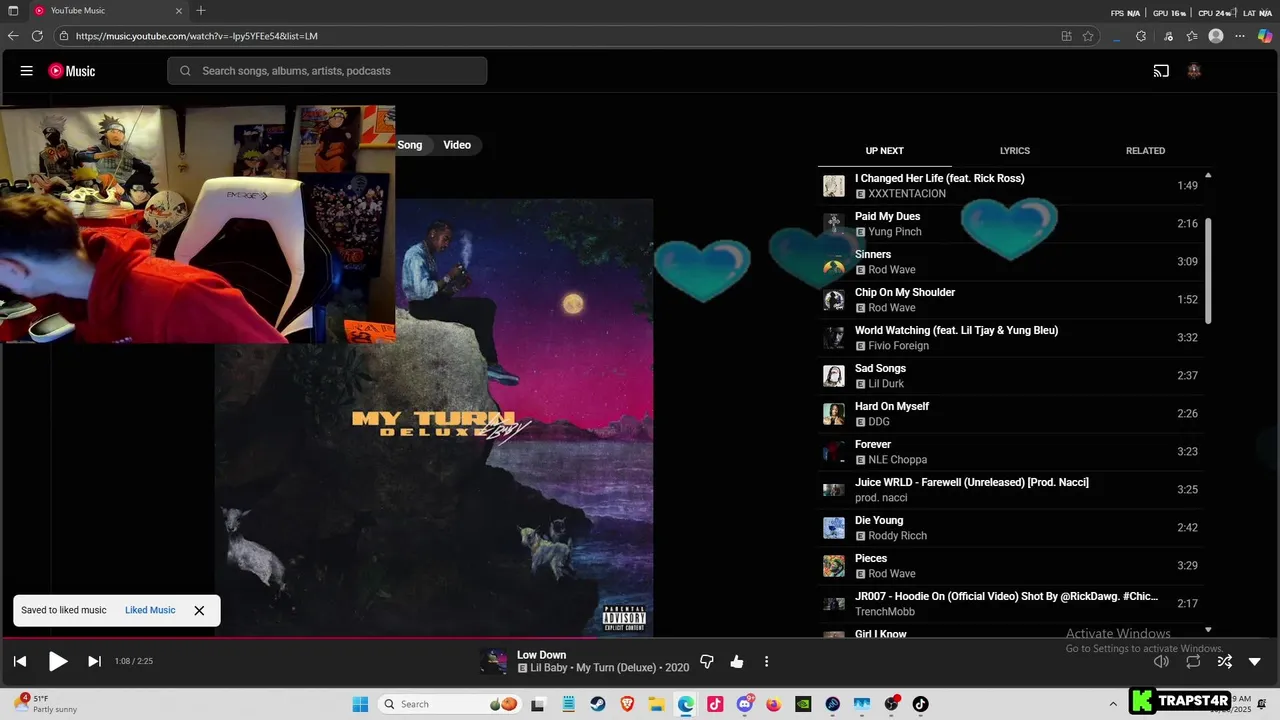This screenshot has height=720, width=1280.
Task: Click the song progress bar
Action: coord(640,638)
